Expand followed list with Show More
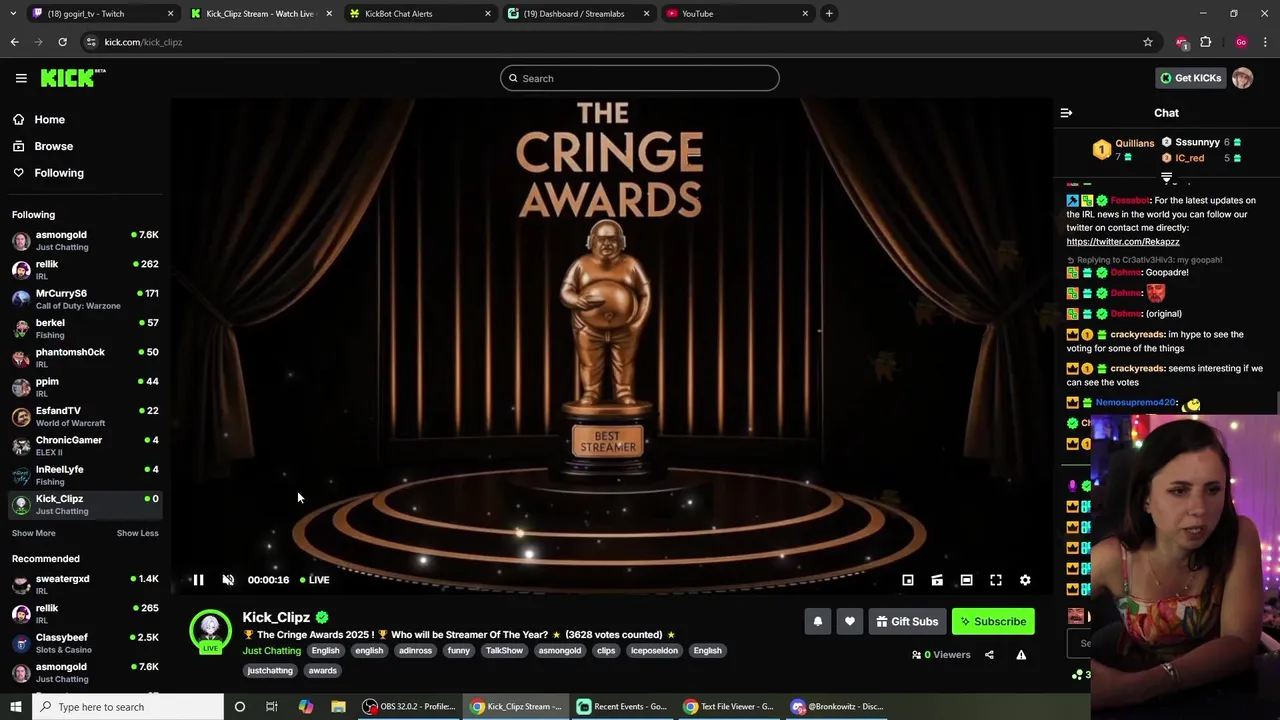 point(34,533)
